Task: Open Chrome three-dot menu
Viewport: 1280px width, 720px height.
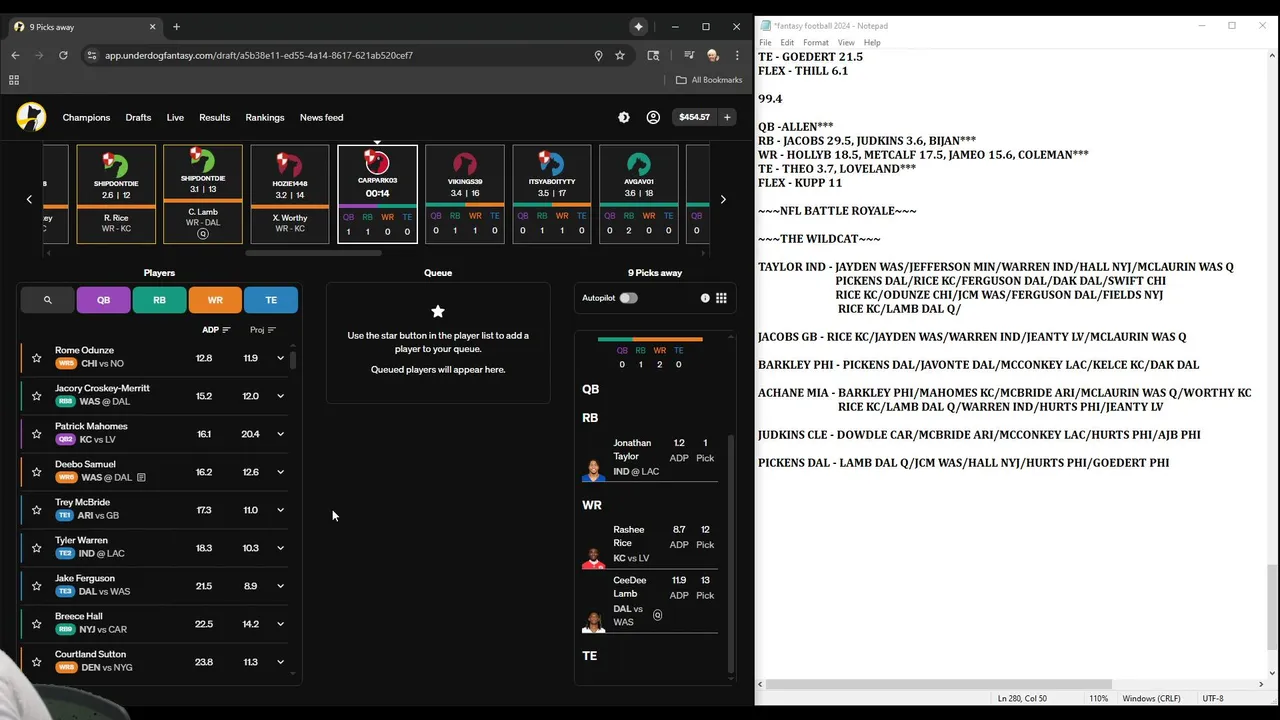Action: 737,55
